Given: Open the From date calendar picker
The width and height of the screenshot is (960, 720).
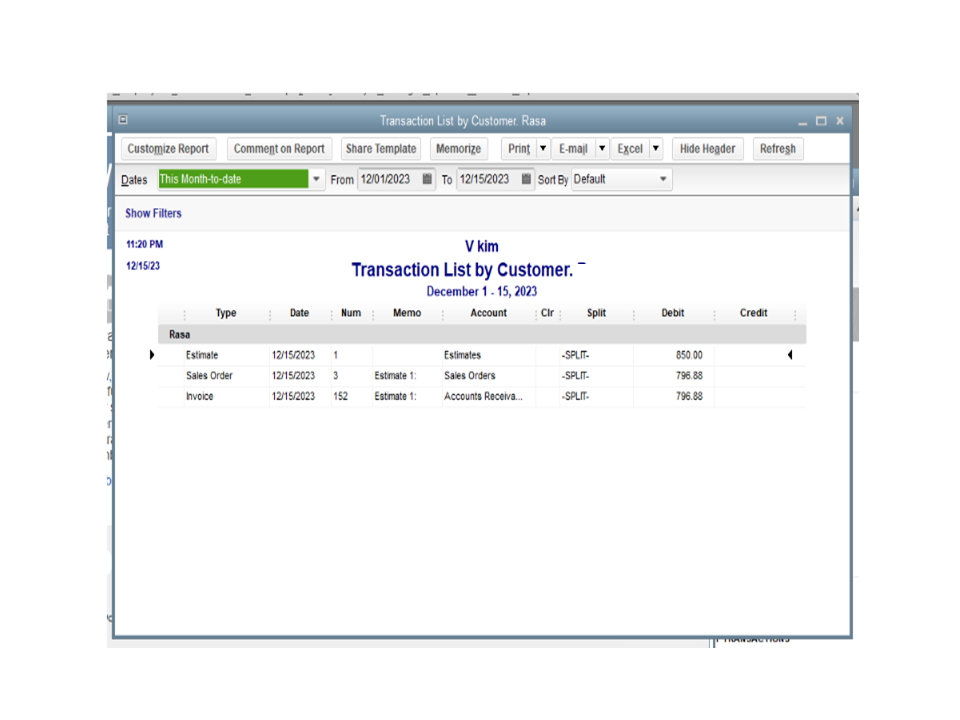Looking at the screenshot, I should [427, 179].
